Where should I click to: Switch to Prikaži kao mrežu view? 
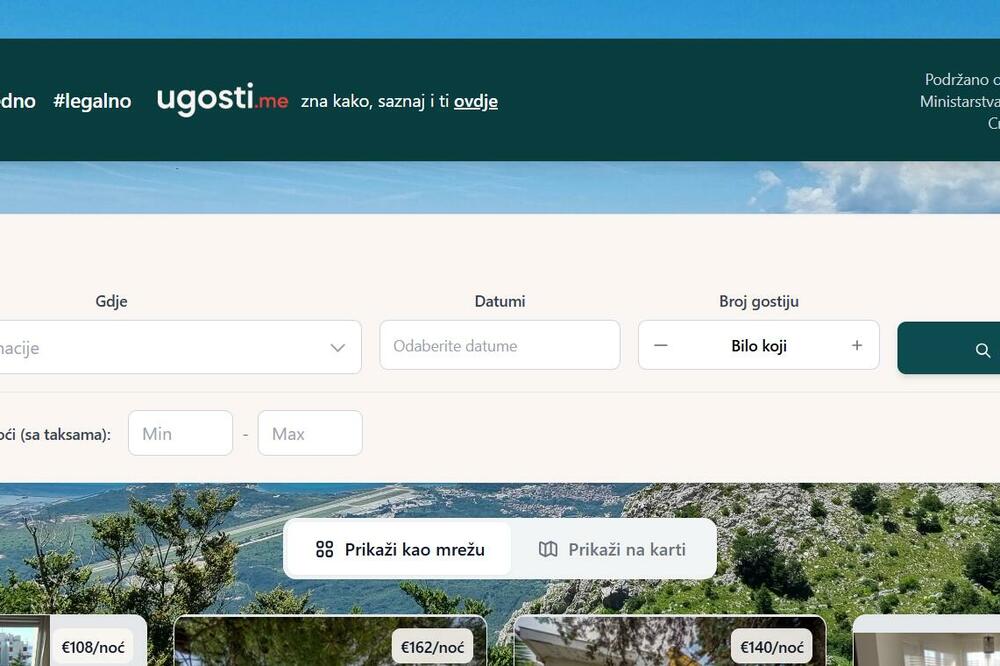click(400, 549)
